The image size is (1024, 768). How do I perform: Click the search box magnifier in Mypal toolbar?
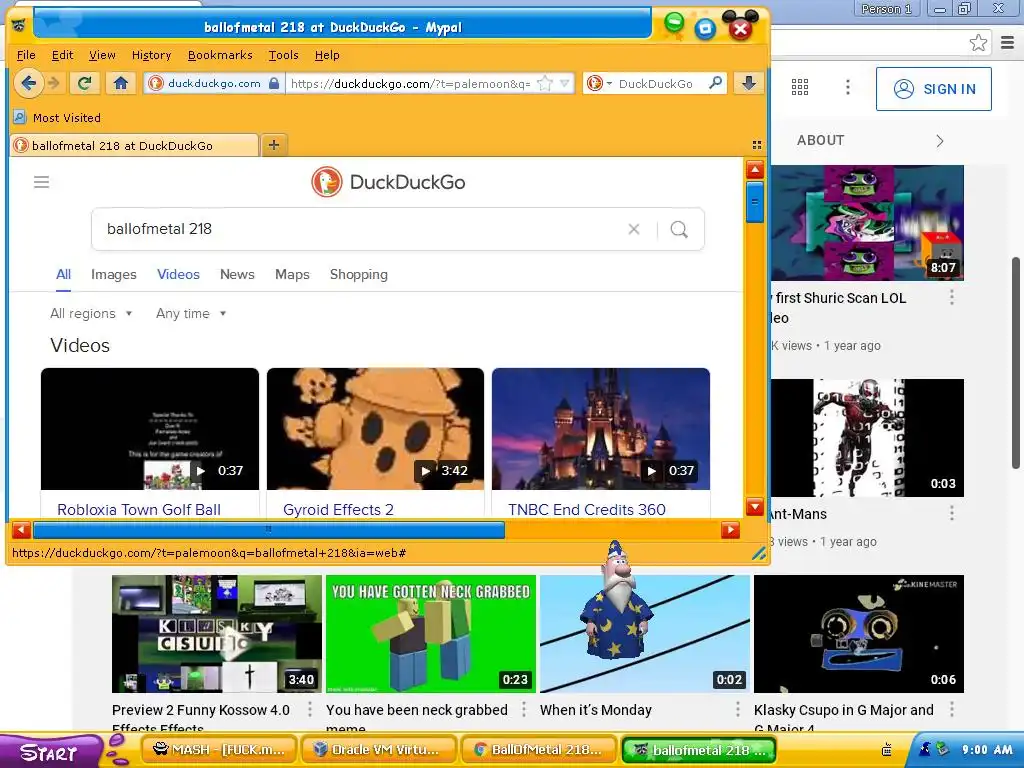point(716,83)
